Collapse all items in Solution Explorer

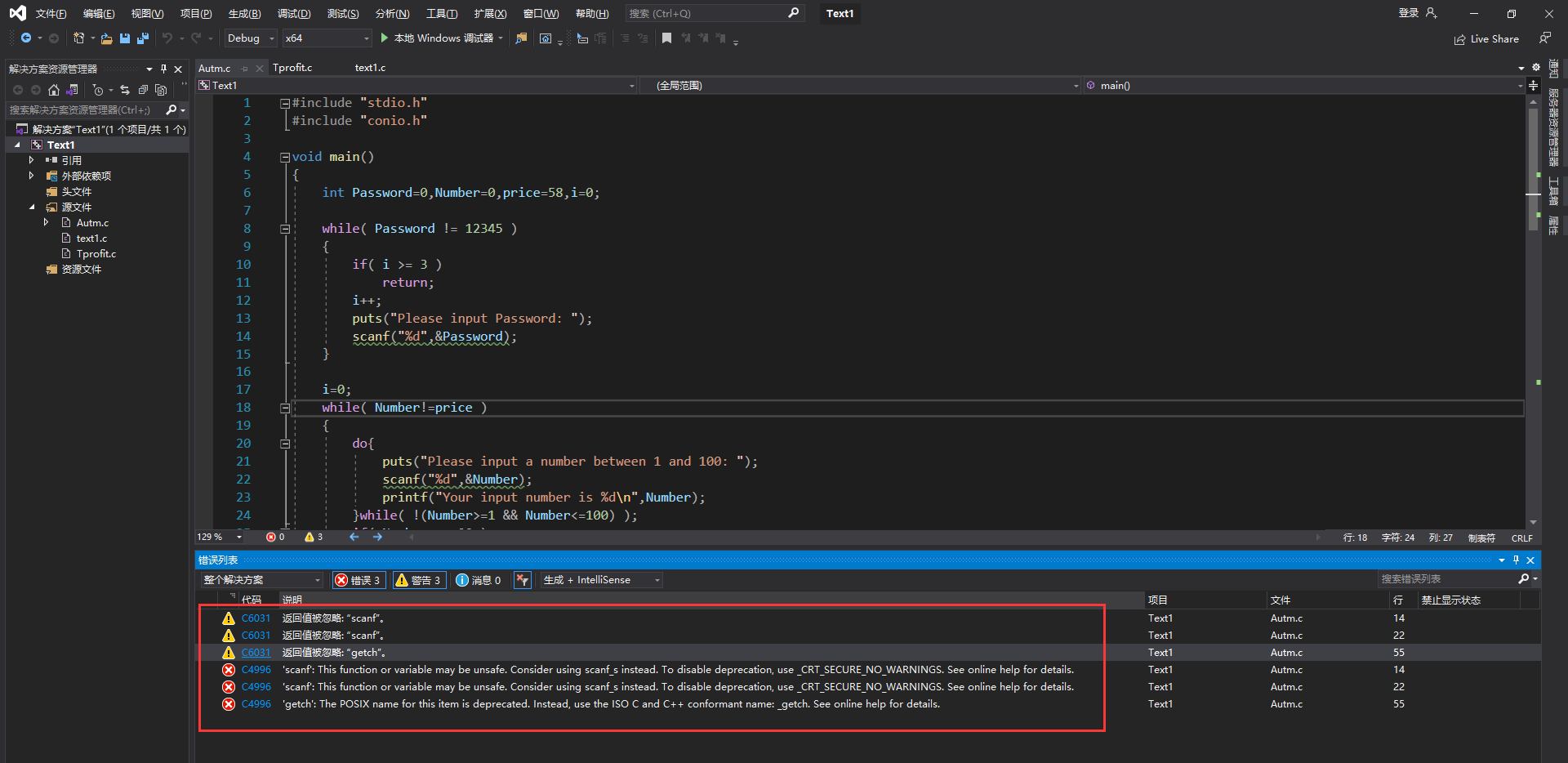coord(143,90)
